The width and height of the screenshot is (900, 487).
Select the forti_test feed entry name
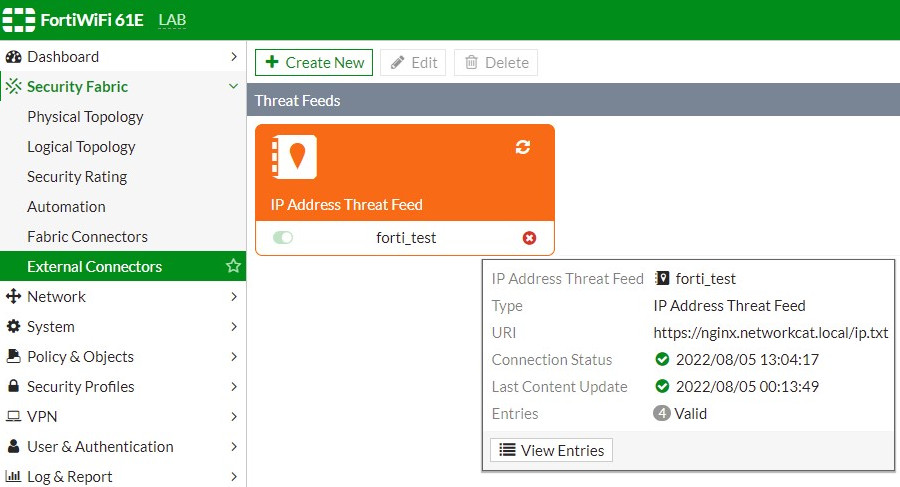click(x=406, y=238)
